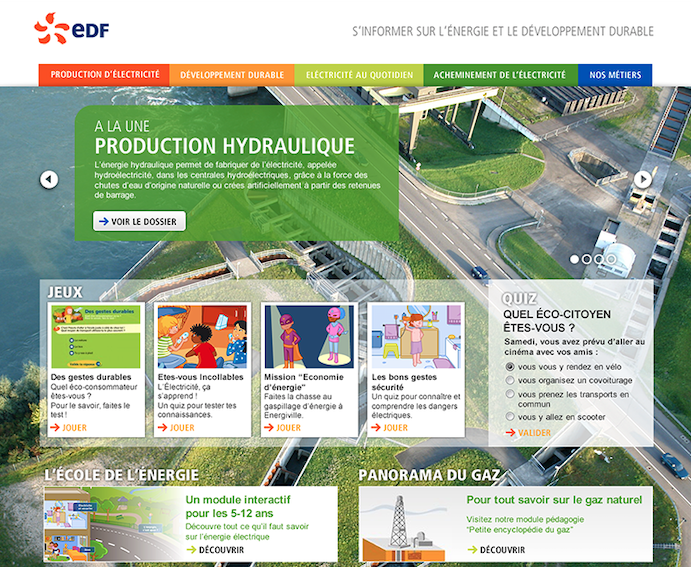This screenshot has width=691, height=567.
Task: Click Voir le dossier button
Action: 139,221
